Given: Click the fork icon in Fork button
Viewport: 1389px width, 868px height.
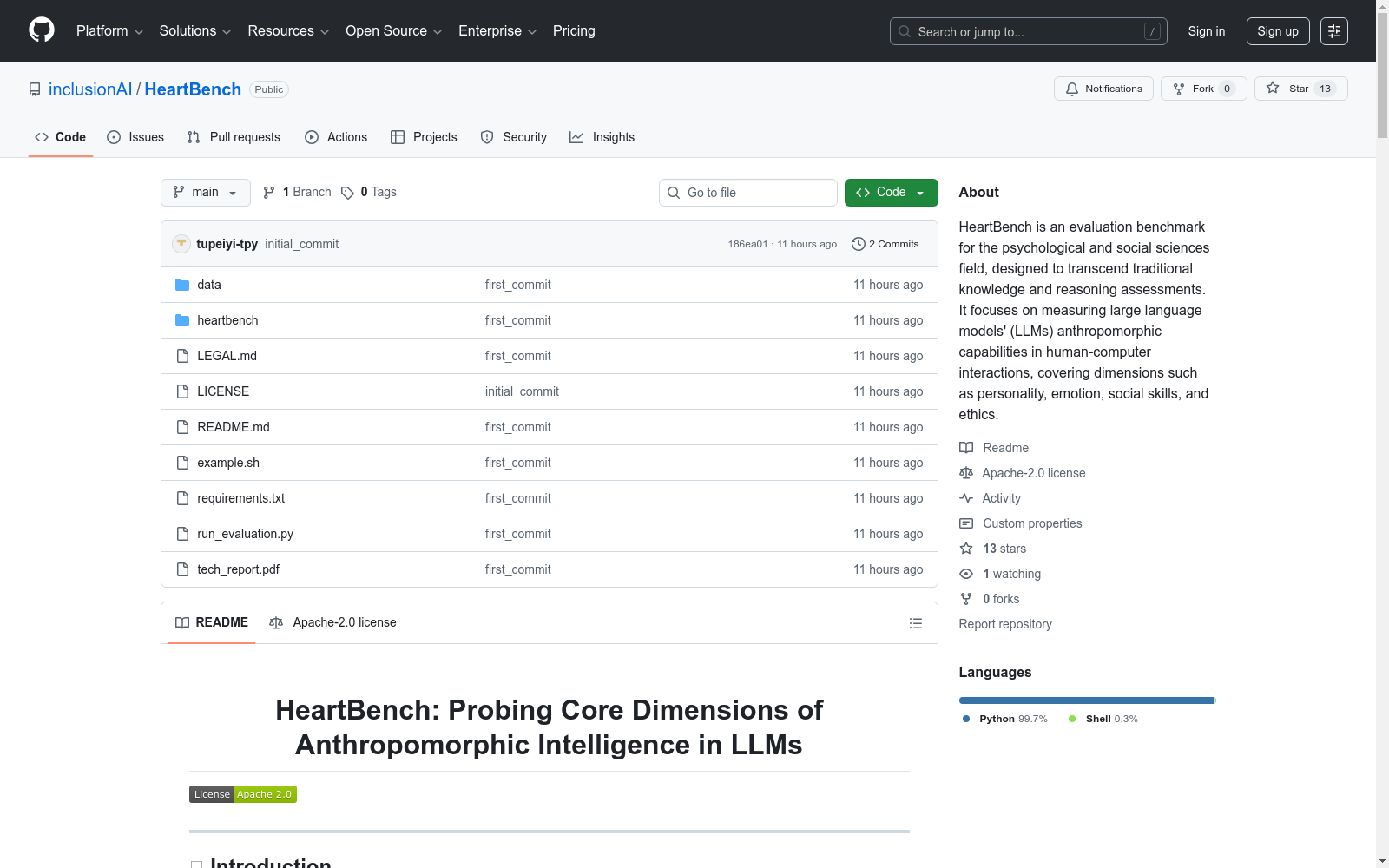Looking at the screenshot, I should 1179,89.
